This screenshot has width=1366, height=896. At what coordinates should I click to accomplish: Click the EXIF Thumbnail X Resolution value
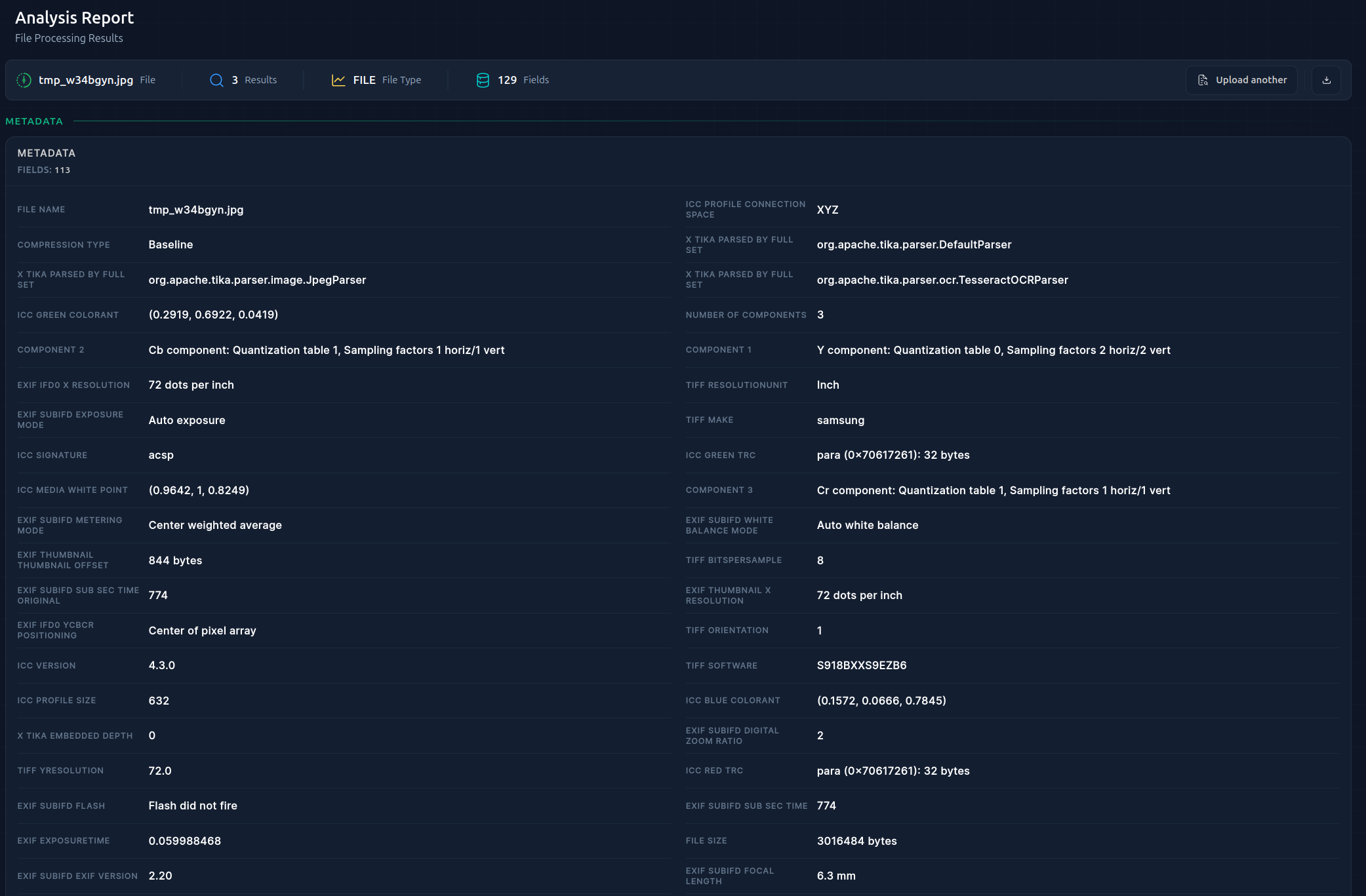[x=860, y=595]
